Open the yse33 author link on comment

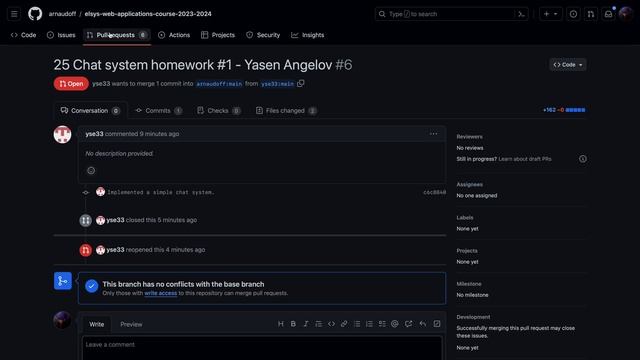pyautogui.click(x=94, y=134)
